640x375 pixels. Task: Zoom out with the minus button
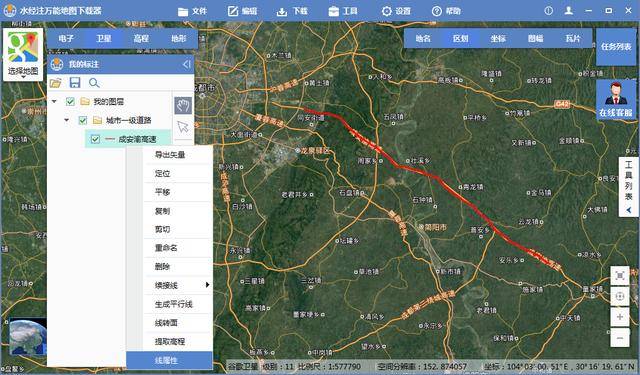[x=620, y=338]
